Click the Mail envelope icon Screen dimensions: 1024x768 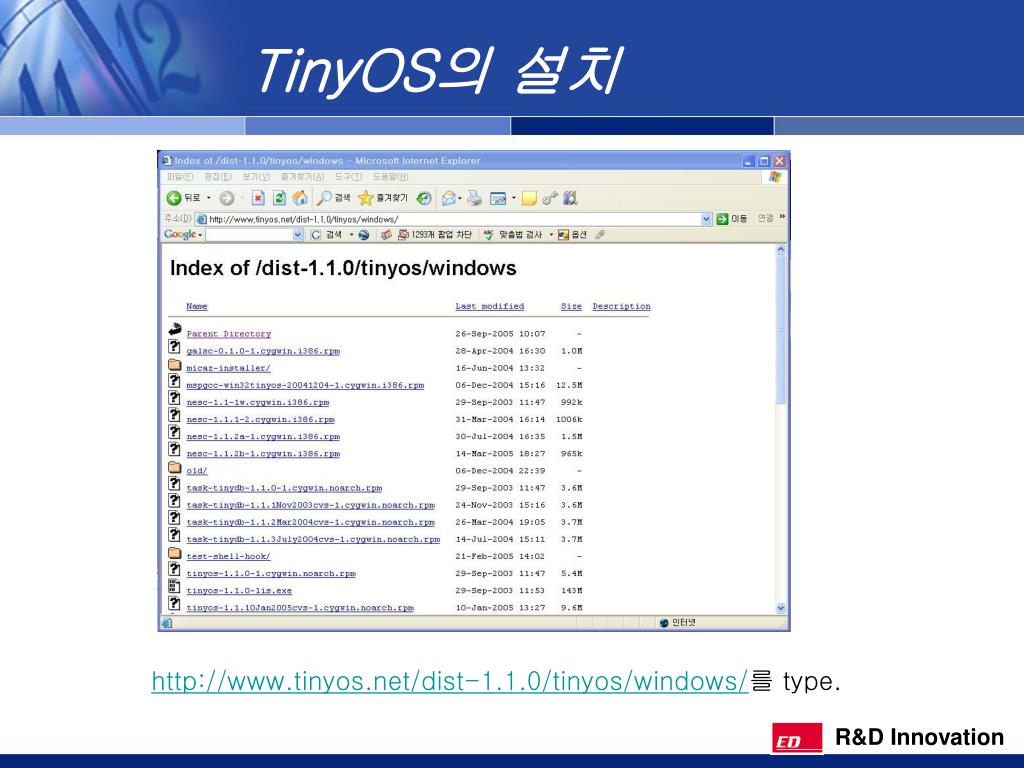(449, 198)
